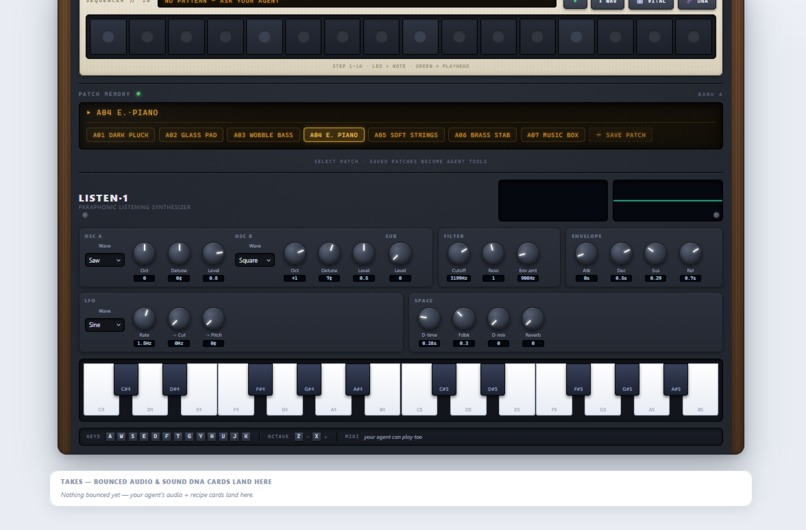Select patch A02 GLASS PAD
The height and width of the screenshot is (530, 806).
(191, 135)
